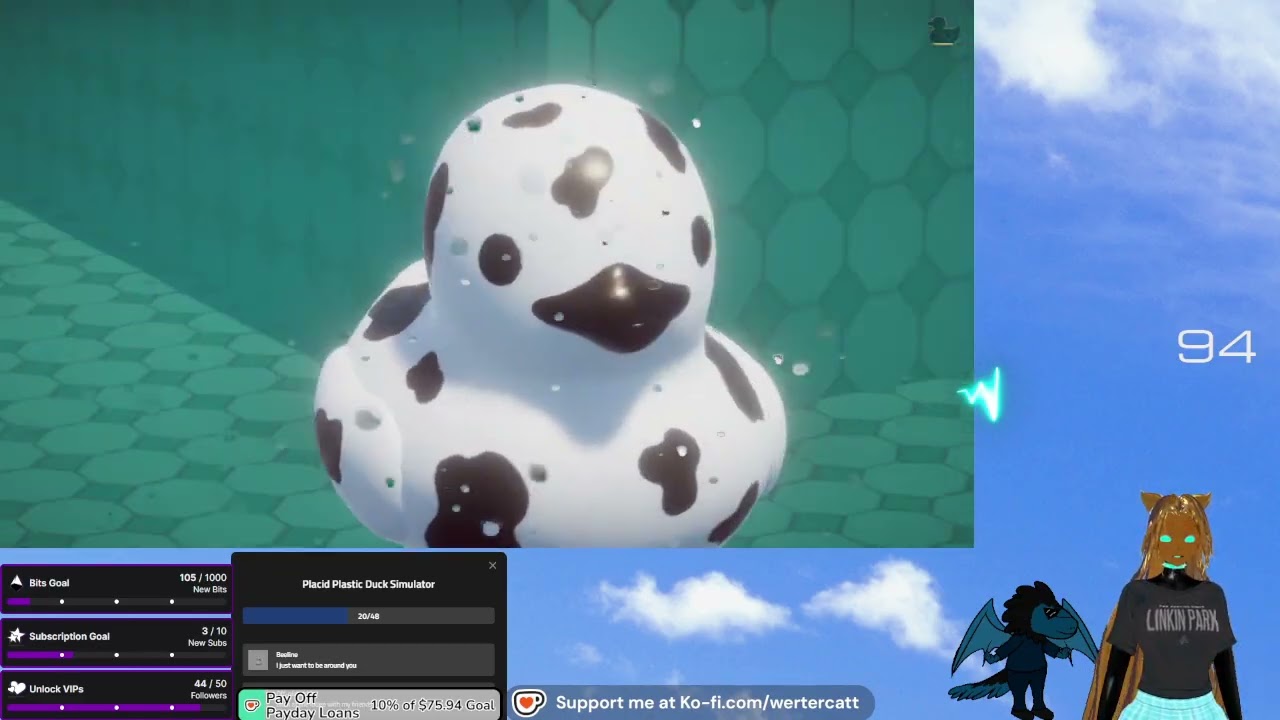Click the 'Bits Goal' label
Viewport: 1280px width, 720px height.
point(49,583)
